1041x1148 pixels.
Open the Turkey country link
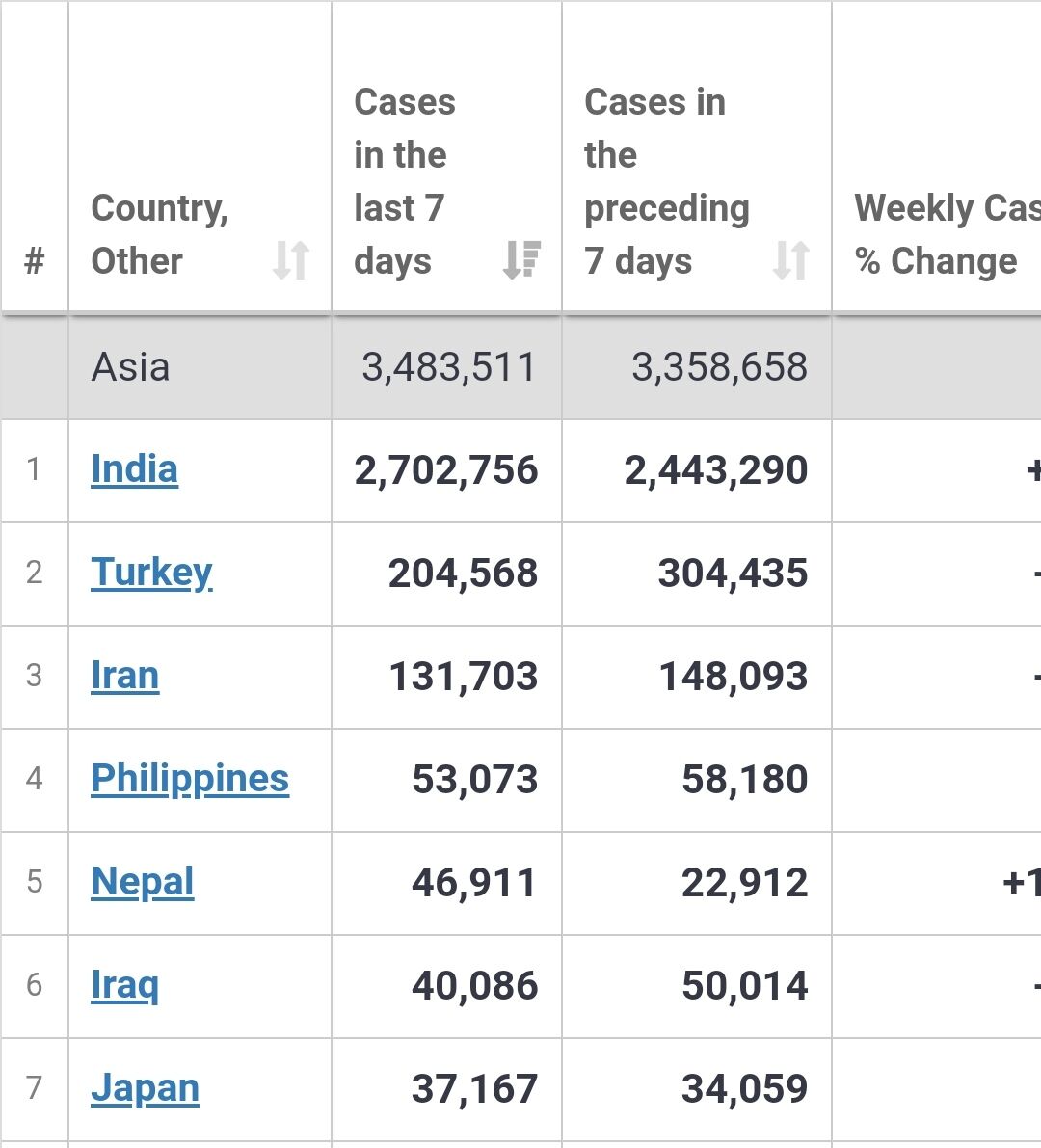[x=151, y=573]
